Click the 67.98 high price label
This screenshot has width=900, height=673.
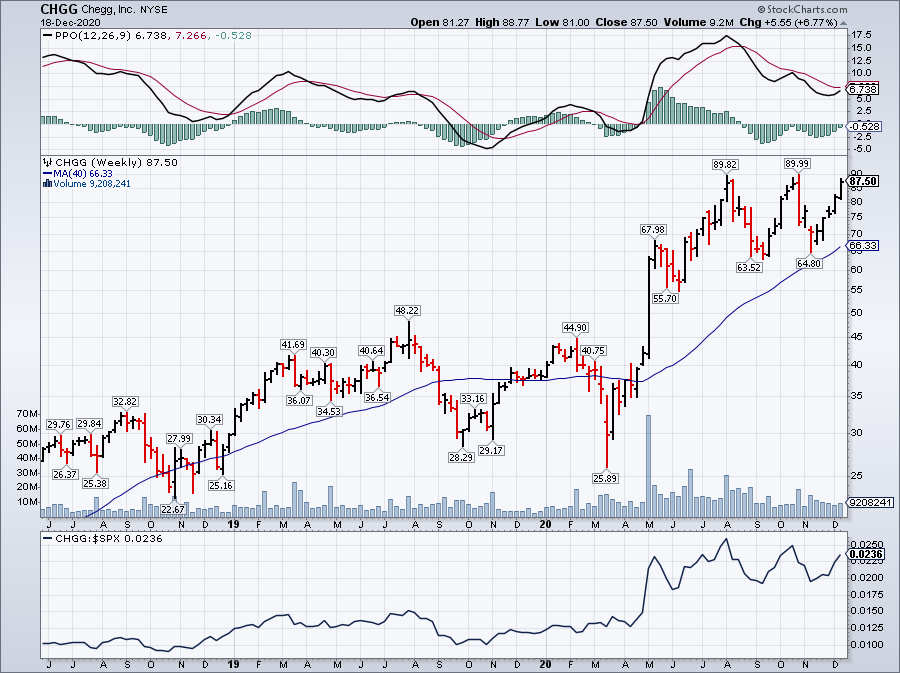653,229
